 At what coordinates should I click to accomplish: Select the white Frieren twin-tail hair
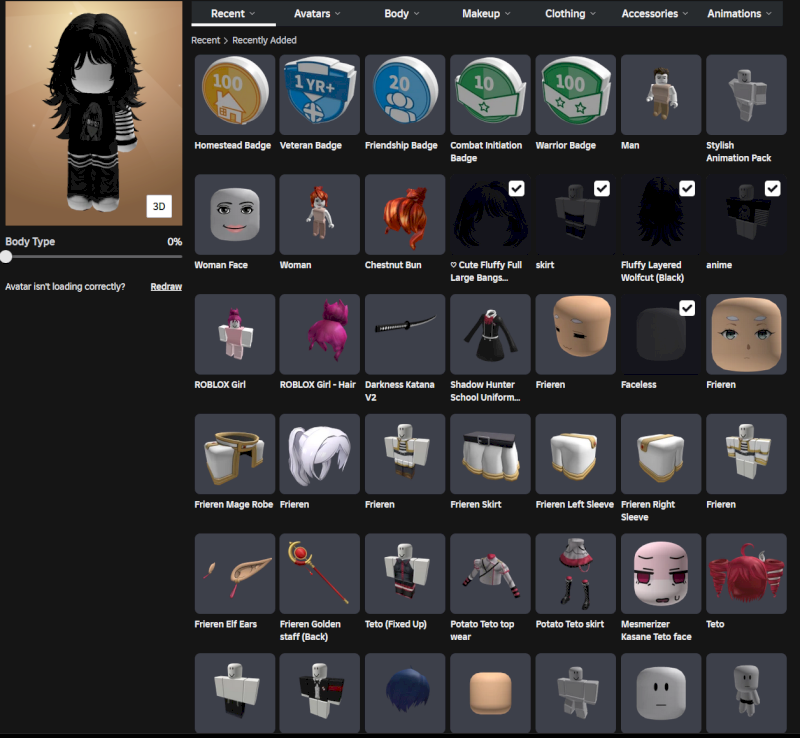click(x=320, y=454)
